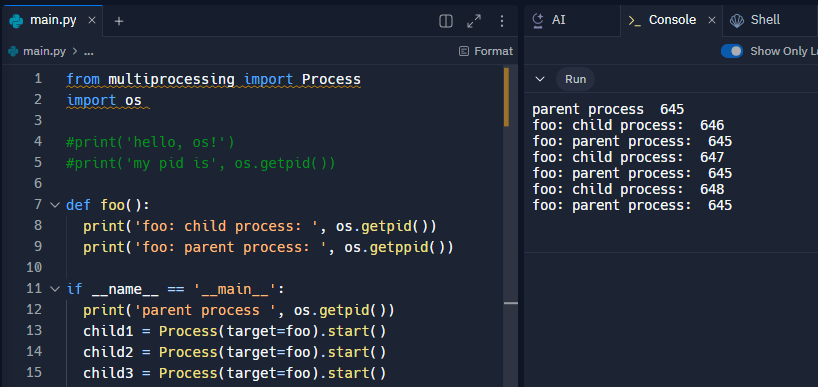
Task: Click line number 1 in the gutter
Action: tap(37, 79)
